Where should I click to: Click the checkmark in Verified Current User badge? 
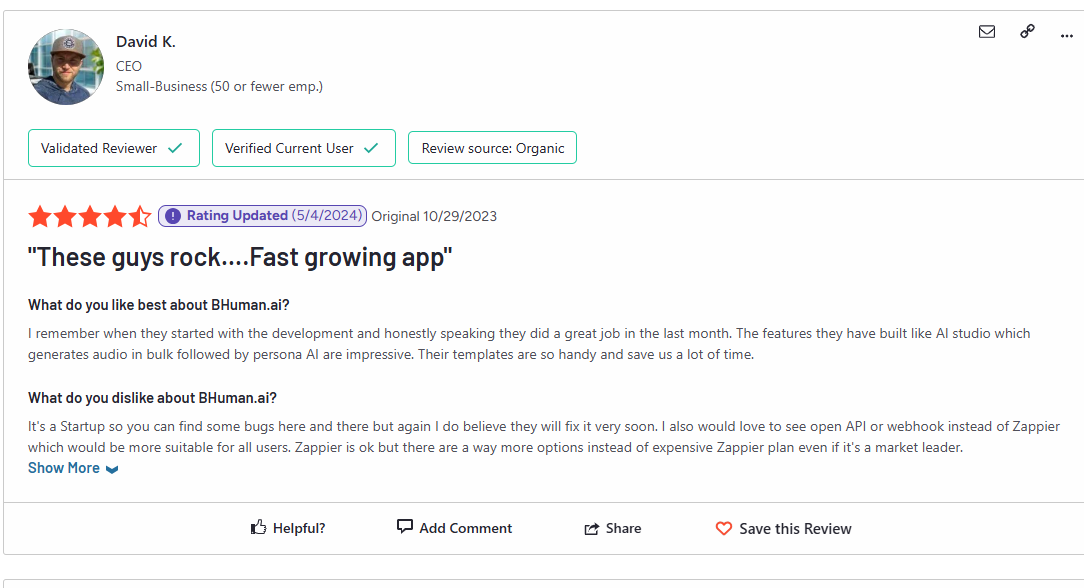coord(371,148)
